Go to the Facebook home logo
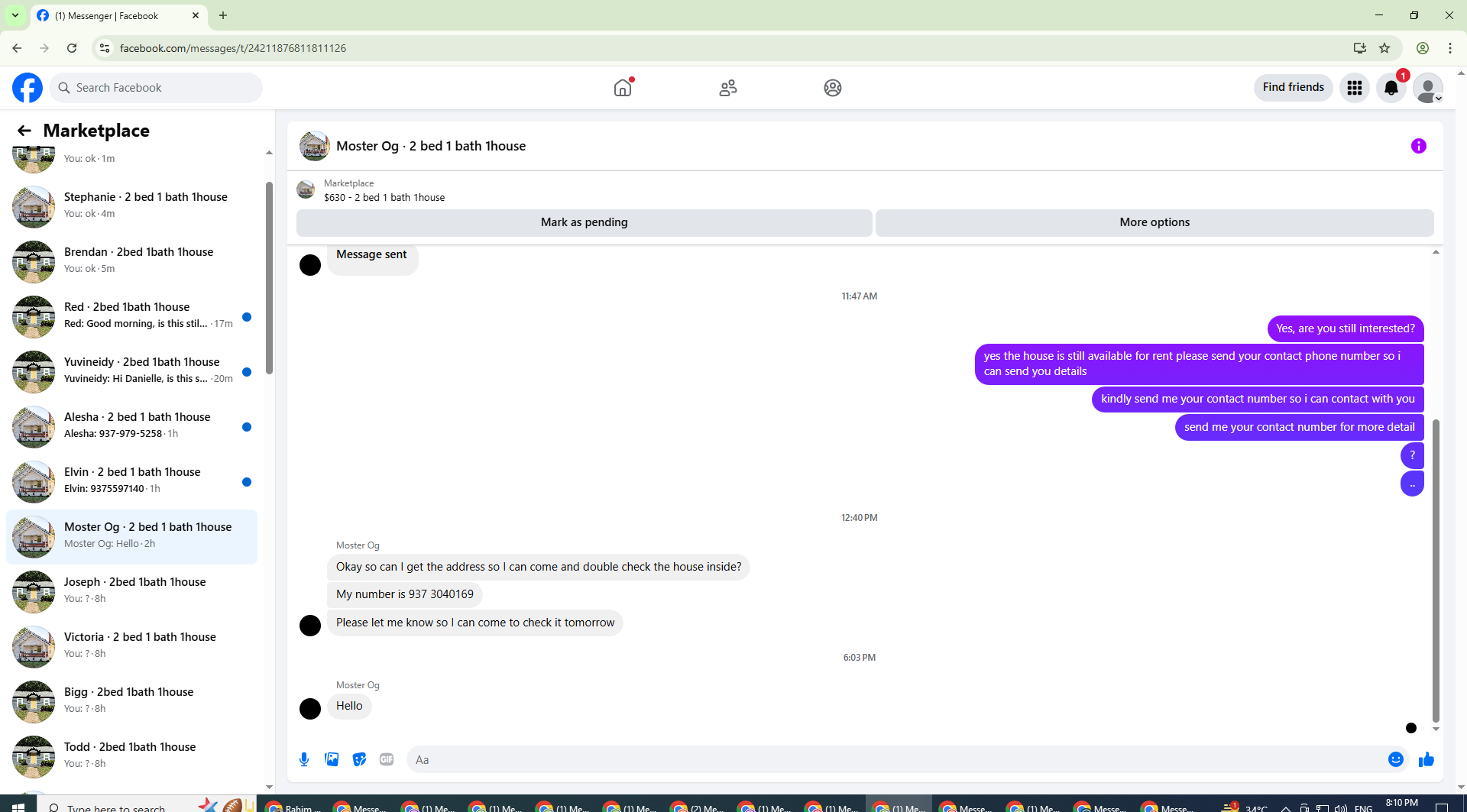Image resolution: width=1467 pixels, height=812 pixels. 28,88
